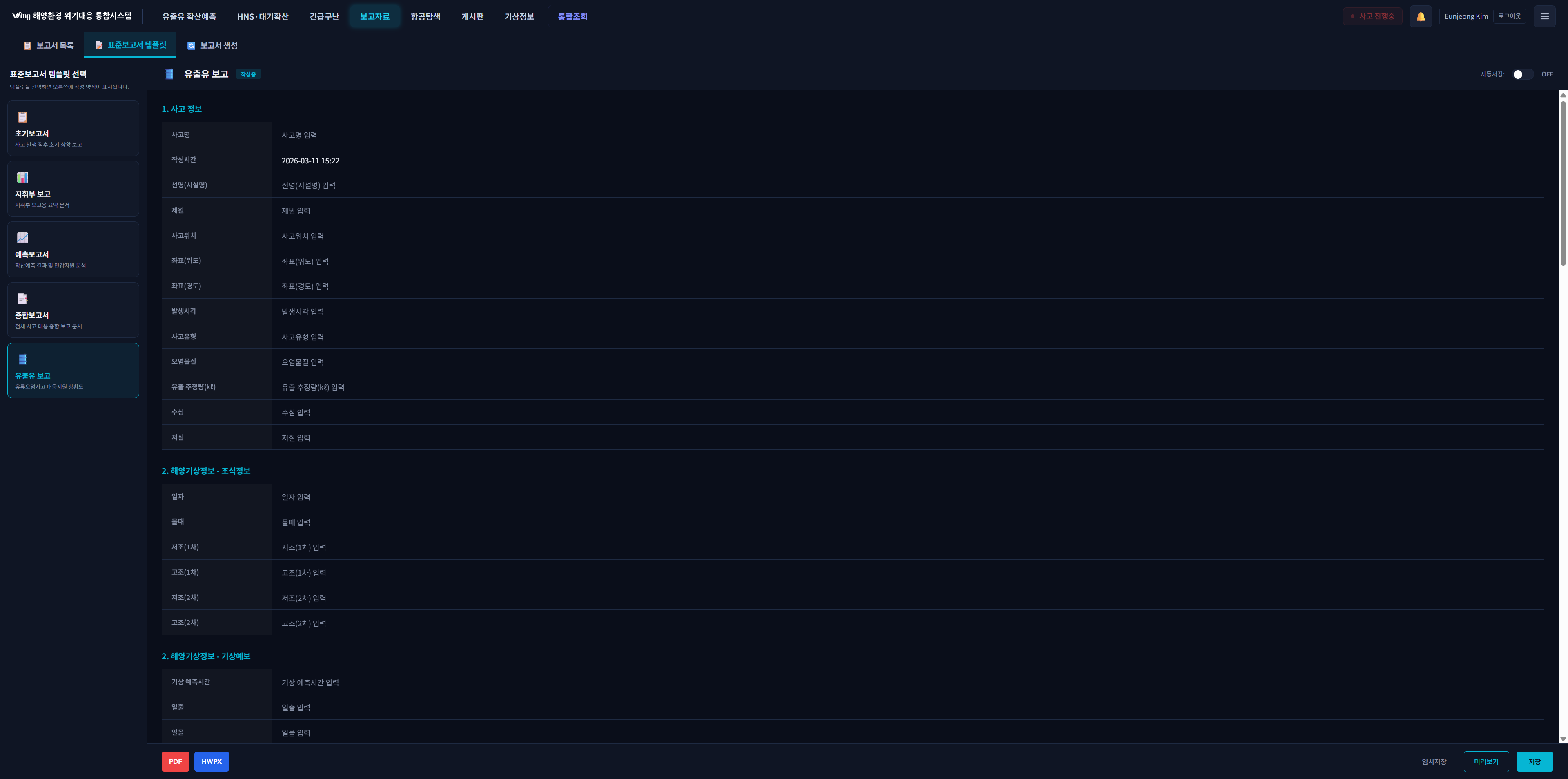Click the 저장 button

1534,761
